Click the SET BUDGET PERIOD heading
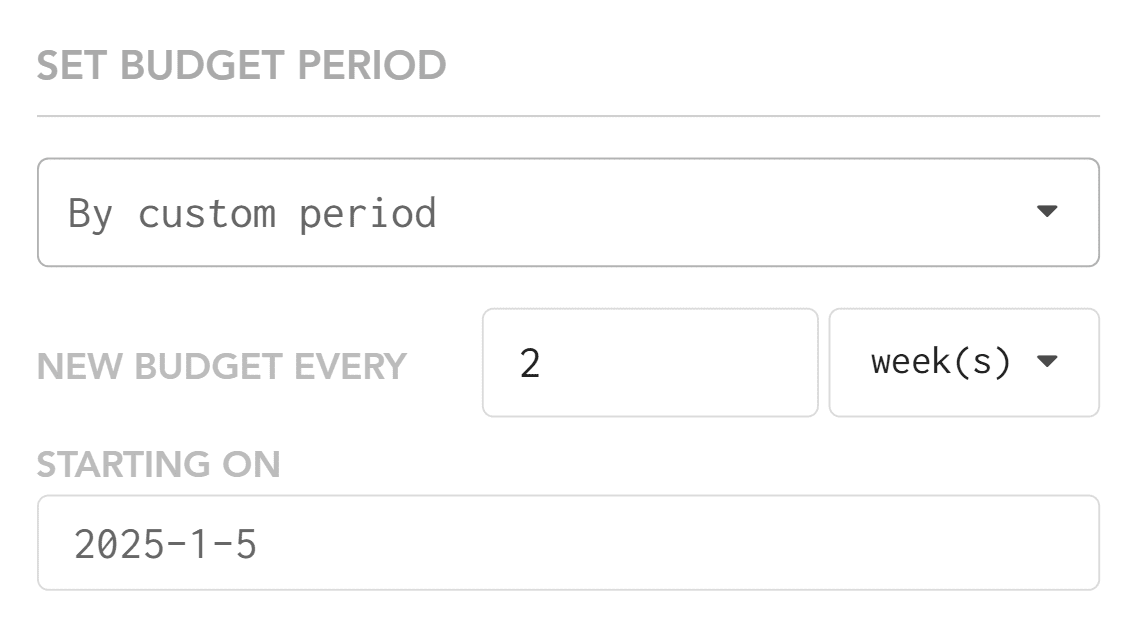The height and width of the screenshot is (637, 1135). point(241,66)
